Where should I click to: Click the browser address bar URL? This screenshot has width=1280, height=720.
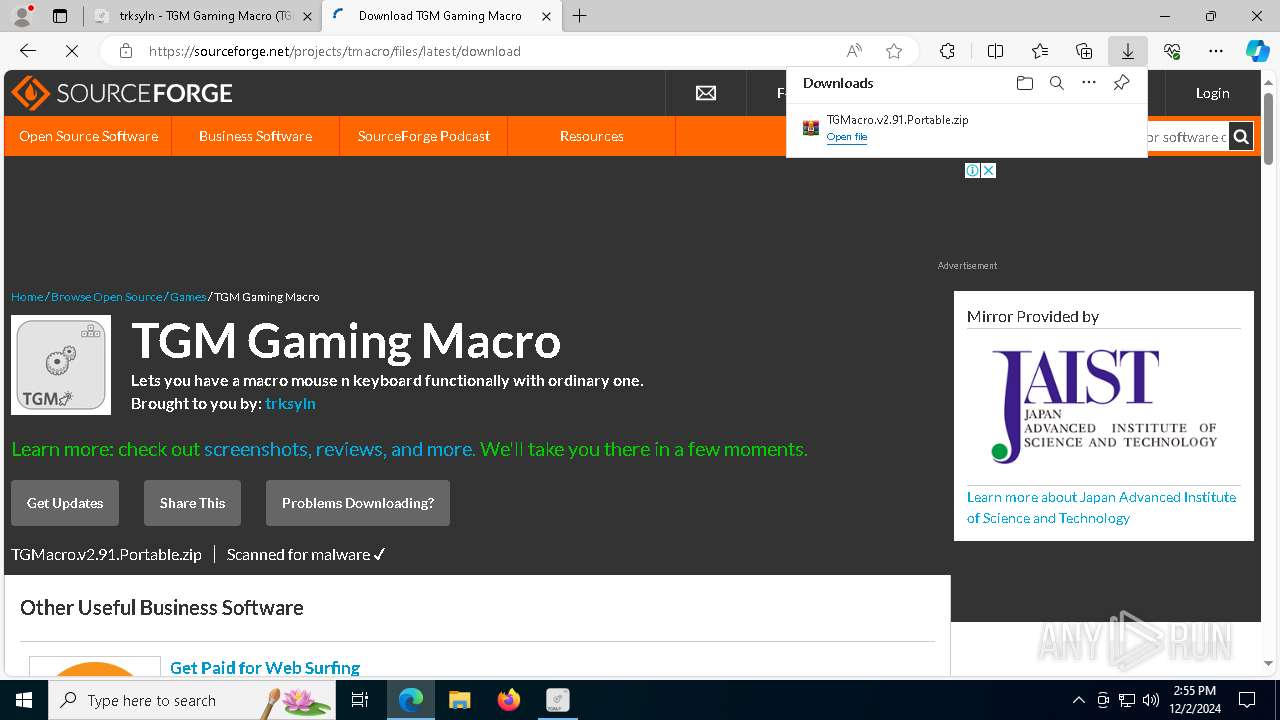[x=335, y=51]
